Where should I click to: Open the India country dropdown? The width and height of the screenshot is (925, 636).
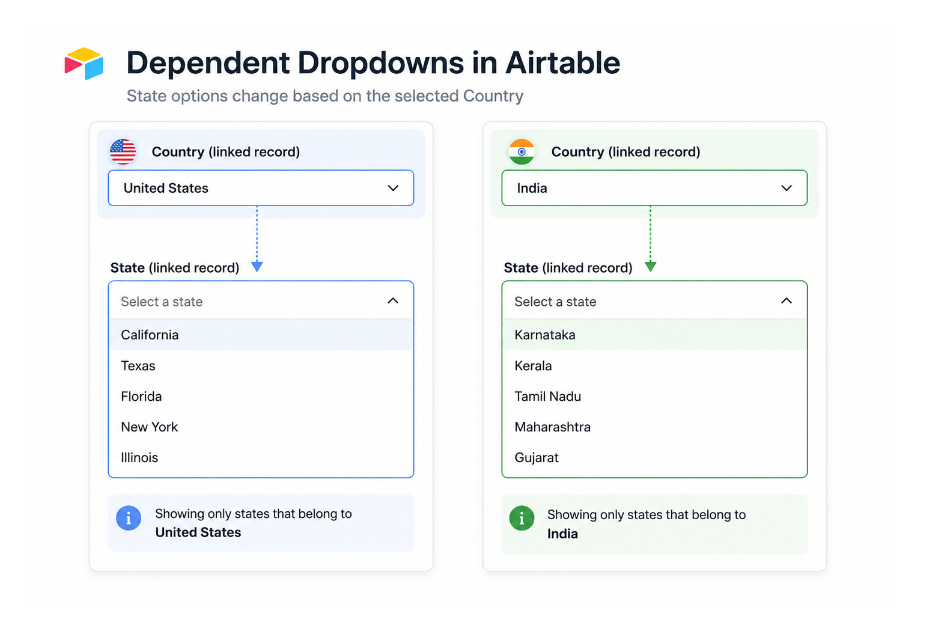[654, 188]
